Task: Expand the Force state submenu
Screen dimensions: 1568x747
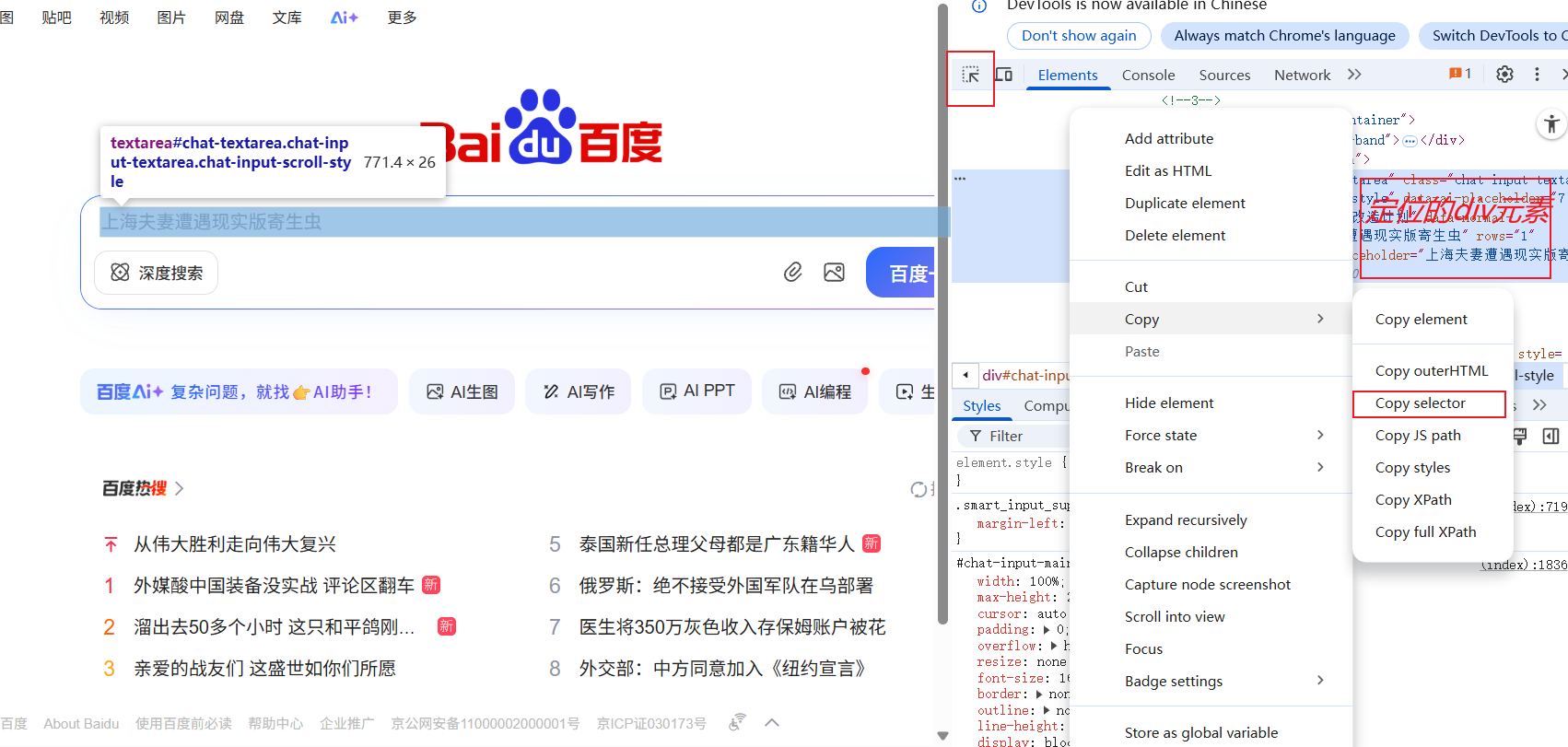Action: tap(1211, 436)
